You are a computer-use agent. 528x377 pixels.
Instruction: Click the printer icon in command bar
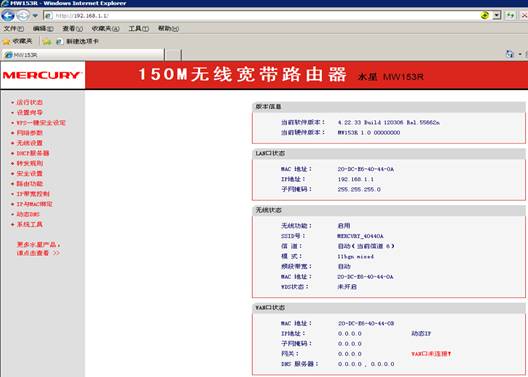pos(509,54)
